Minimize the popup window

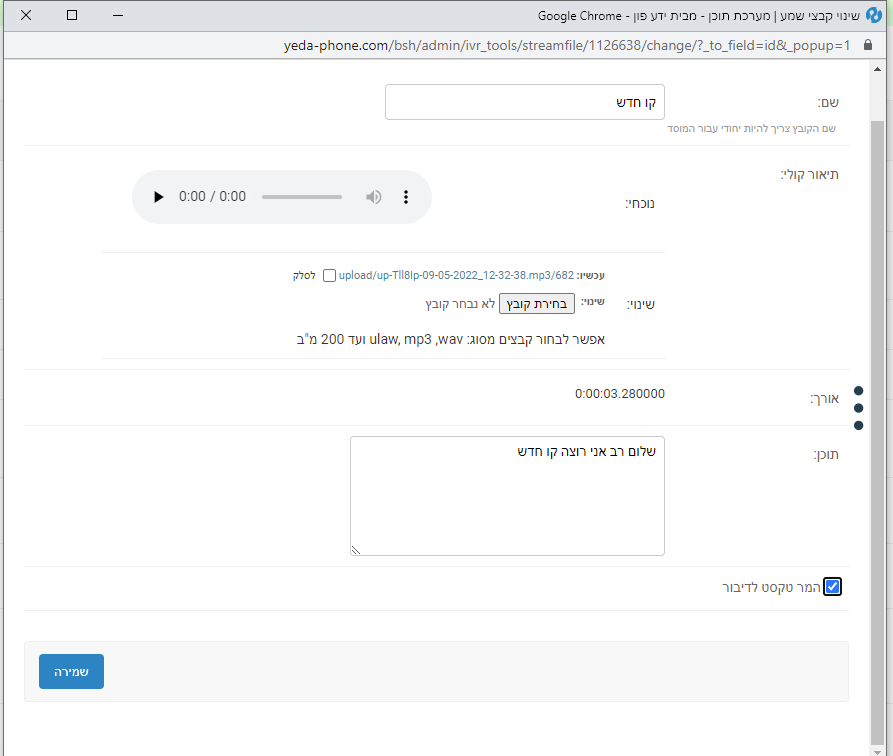(118, 15)
